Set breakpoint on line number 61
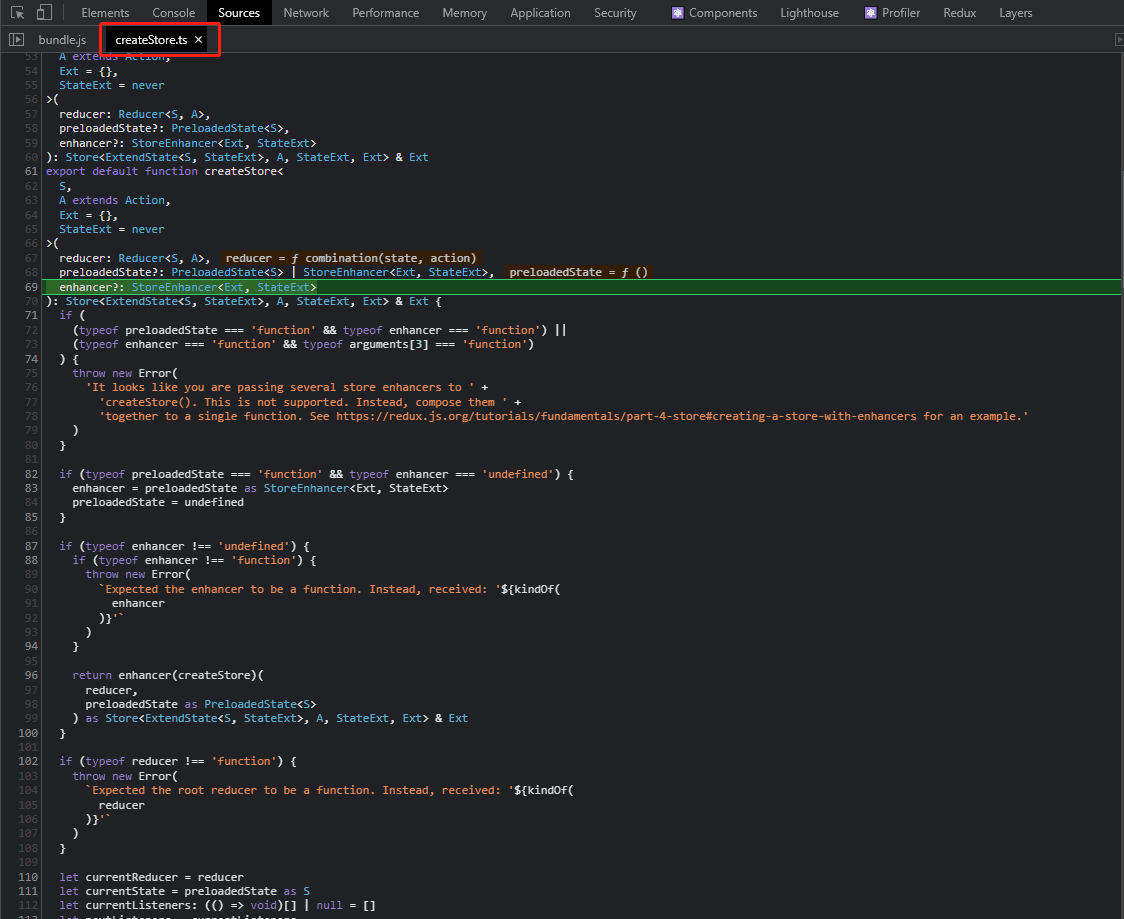Viewport: 1124px width, 919px height. pos(31,171)
